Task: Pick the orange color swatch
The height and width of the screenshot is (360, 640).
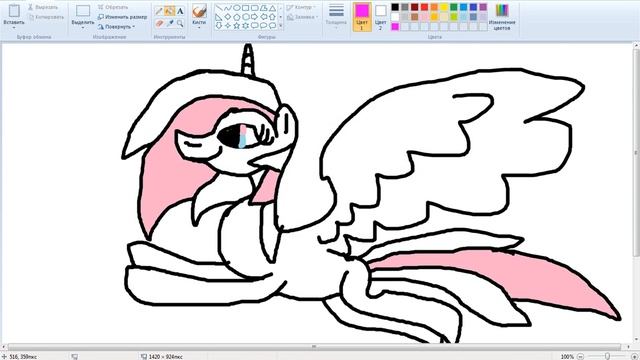Action: point(434,7)
